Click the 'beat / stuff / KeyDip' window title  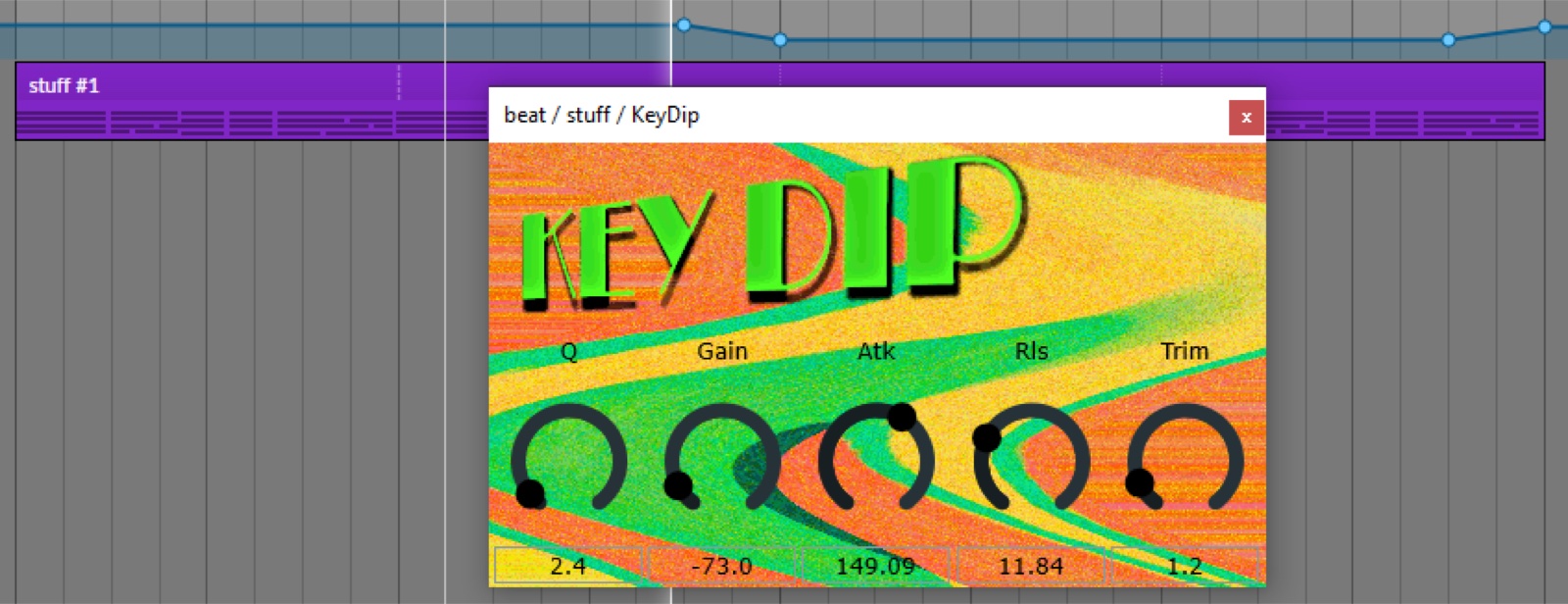click(601, 115)
